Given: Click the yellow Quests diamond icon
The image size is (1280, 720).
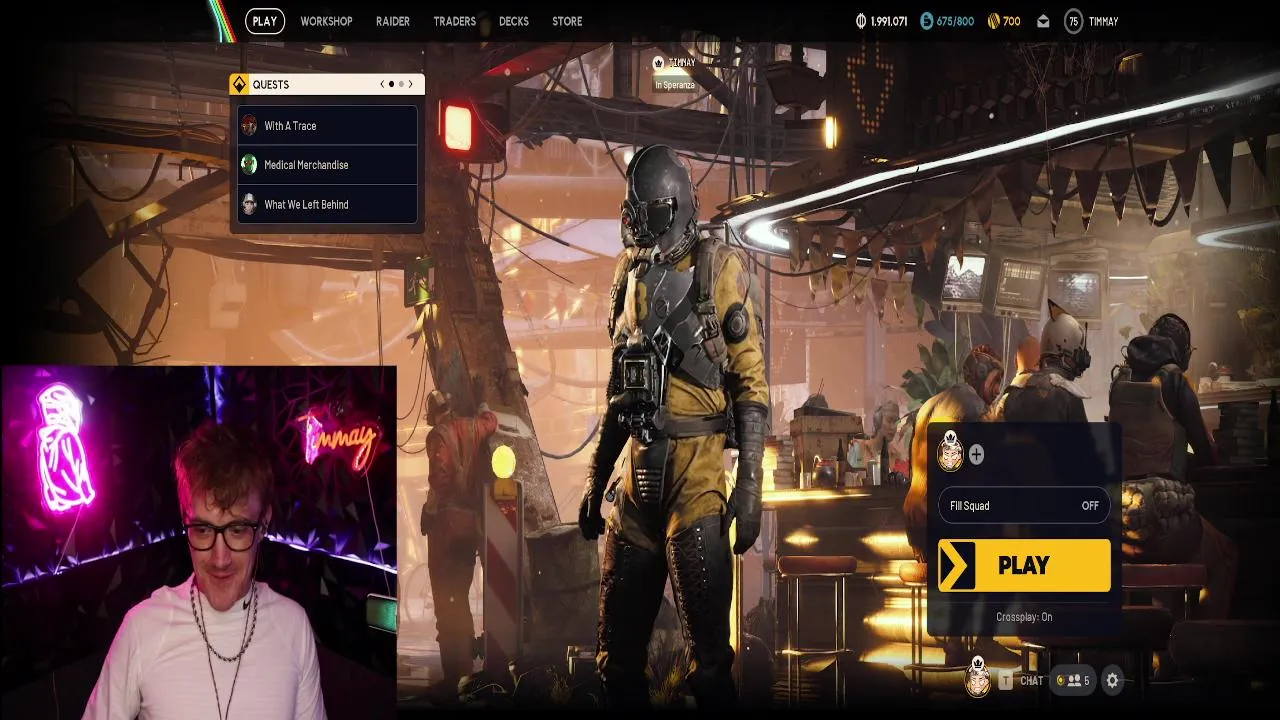Looking at the screenshot, I should 239,85.
